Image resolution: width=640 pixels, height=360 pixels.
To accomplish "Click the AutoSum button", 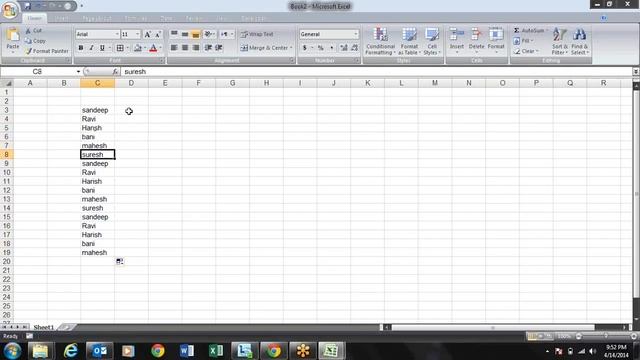I will point(529,31).
